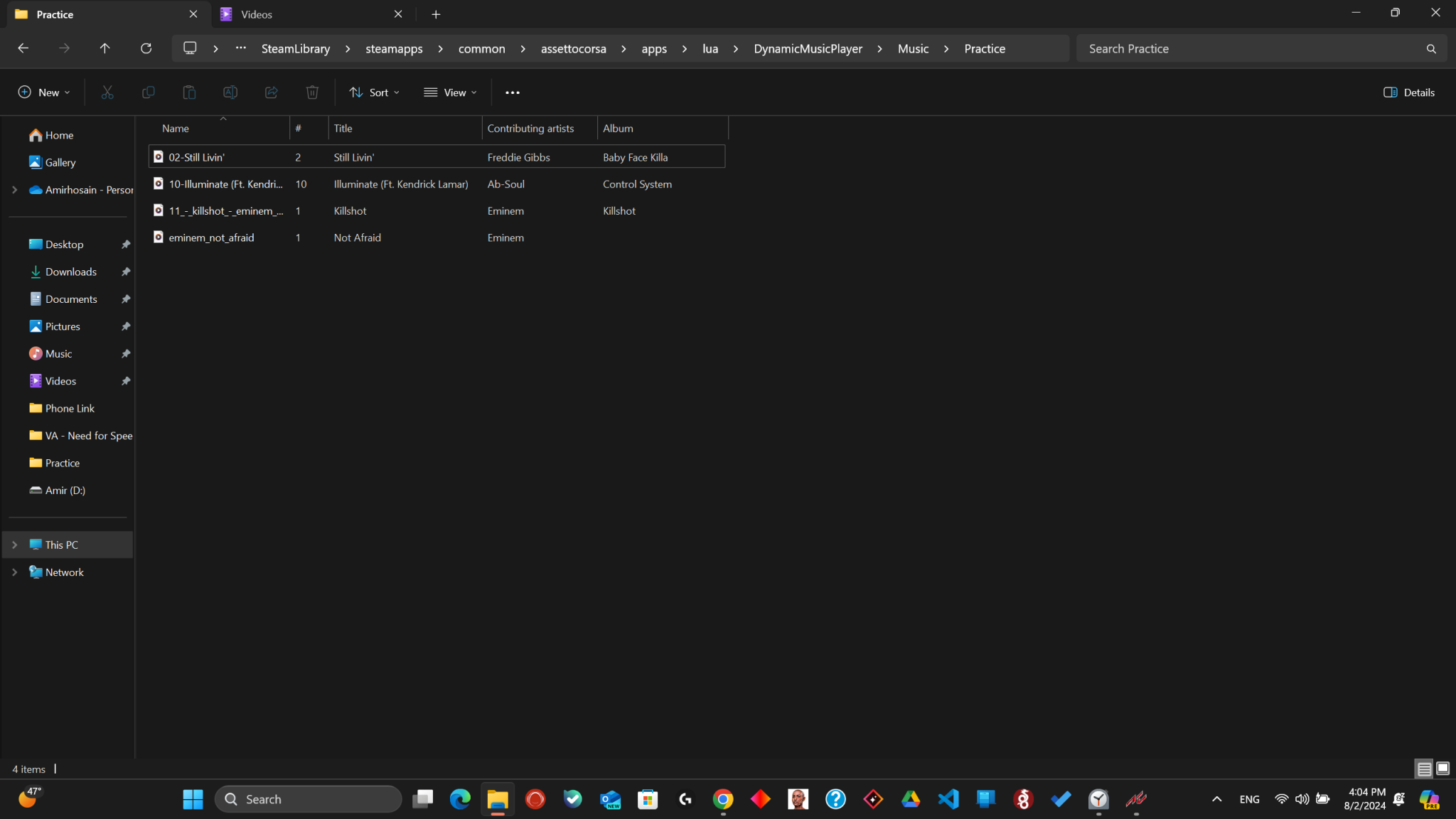Close the Videos tab

click(x=398, y=14)
